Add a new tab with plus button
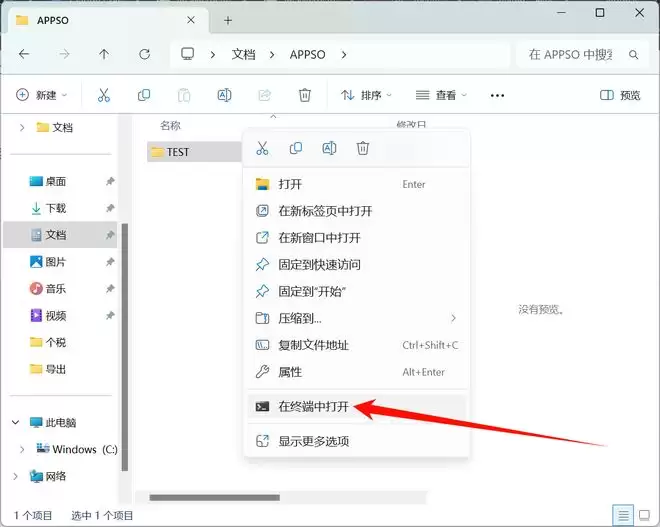Image resolution: width=660 pixels, height=527 pixels. [x=228, y=20]
